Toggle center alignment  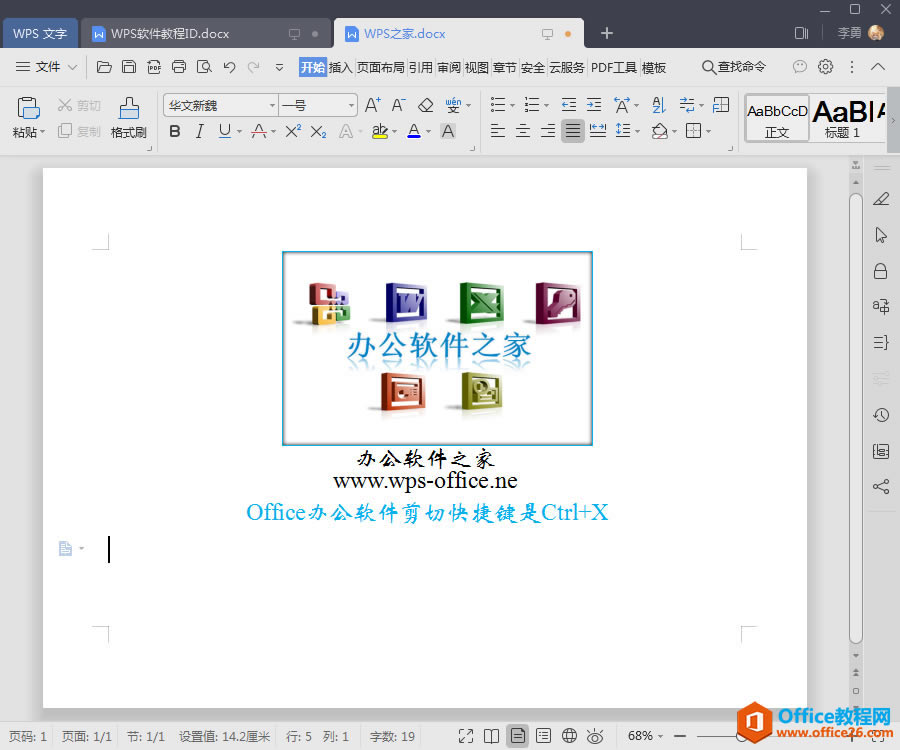point(523,131)
